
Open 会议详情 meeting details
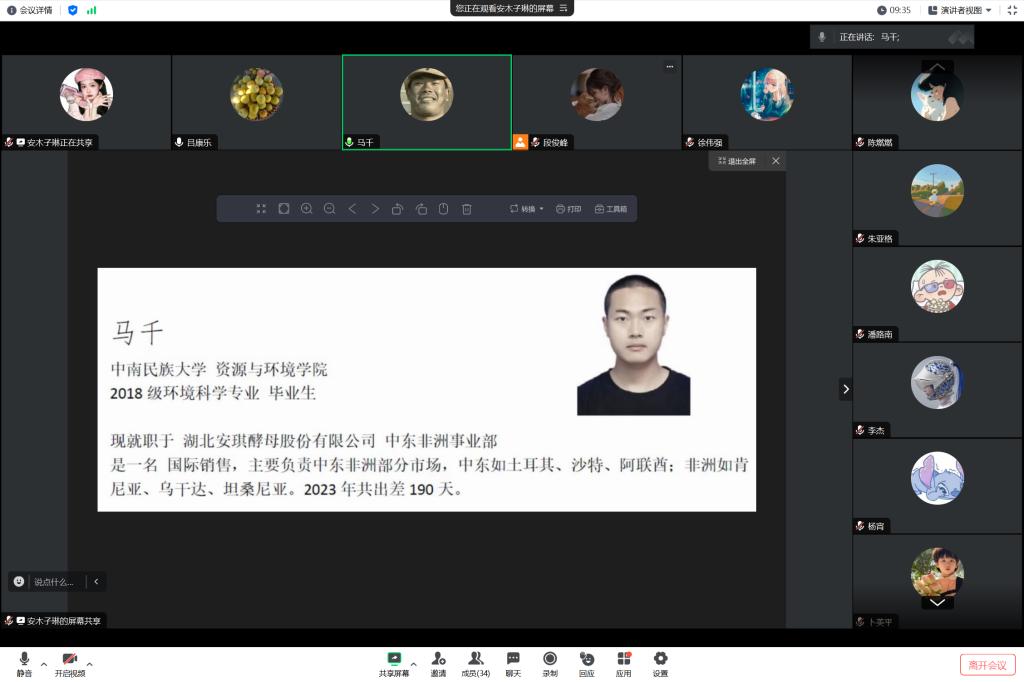click(30, 10)
